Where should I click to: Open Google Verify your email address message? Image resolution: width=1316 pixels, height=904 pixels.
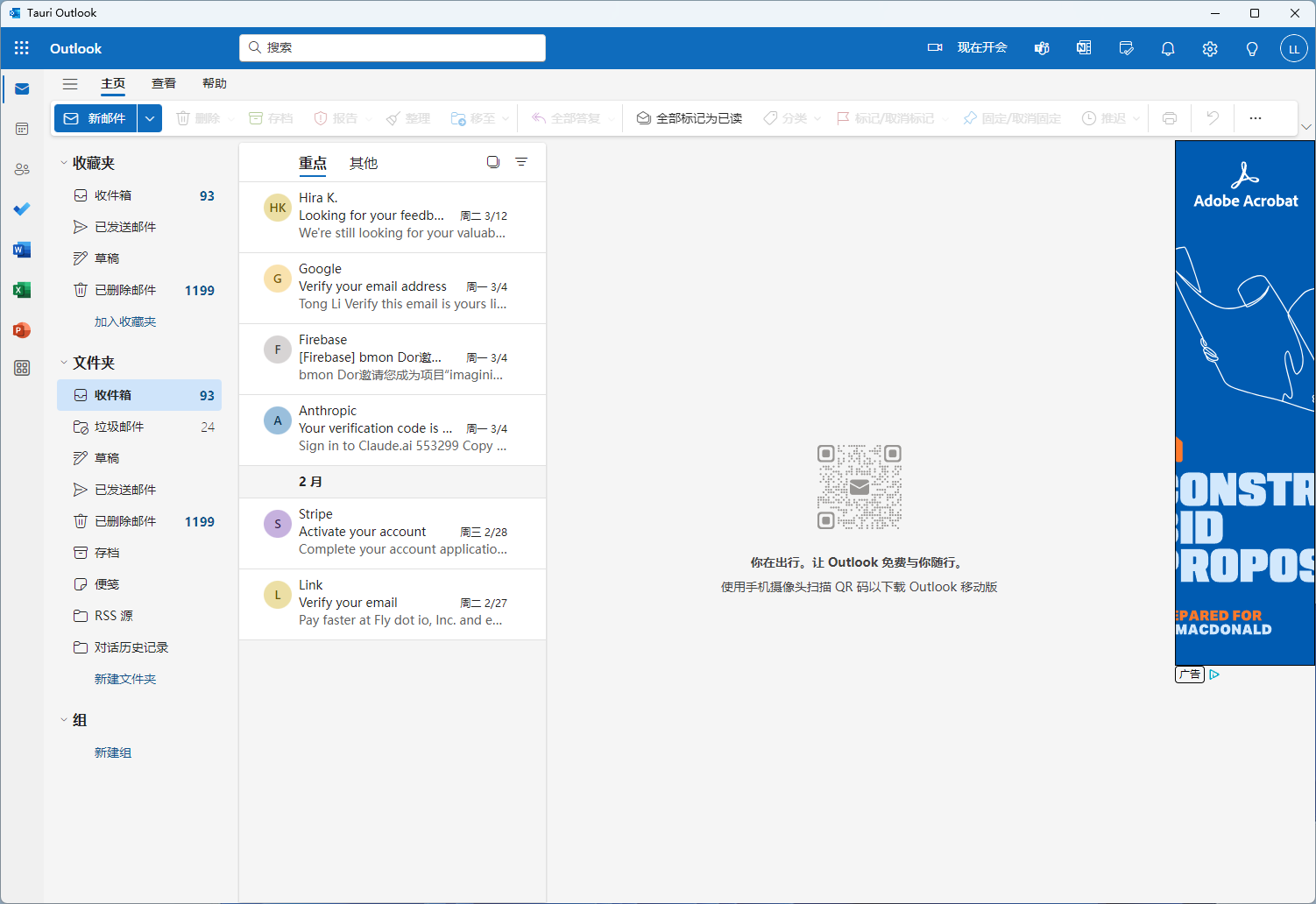(393, 288)
